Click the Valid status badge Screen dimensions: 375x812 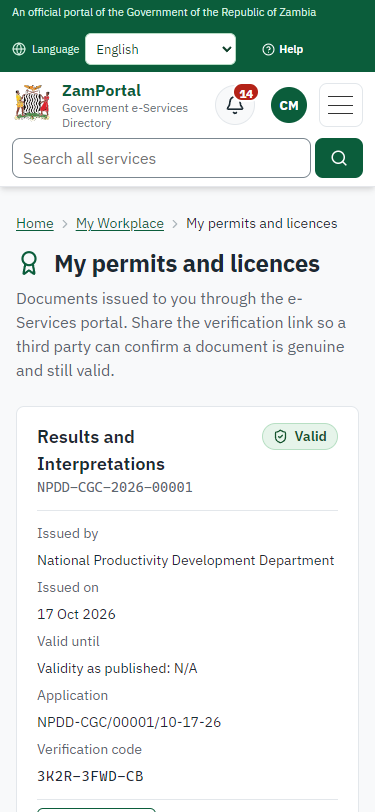(300, 437)
